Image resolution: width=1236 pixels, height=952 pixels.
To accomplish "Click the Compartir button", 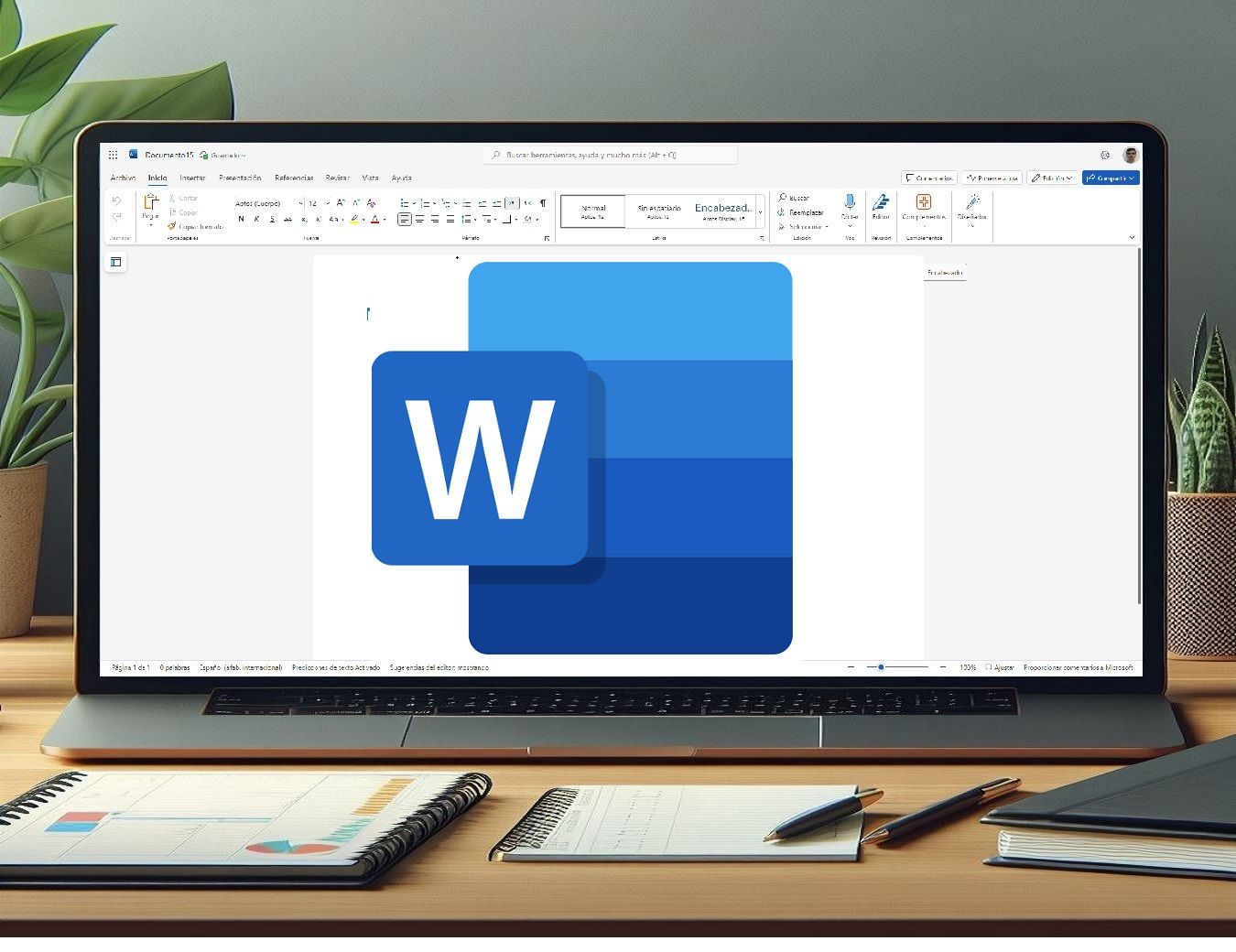I will [x=1111, y=178].
